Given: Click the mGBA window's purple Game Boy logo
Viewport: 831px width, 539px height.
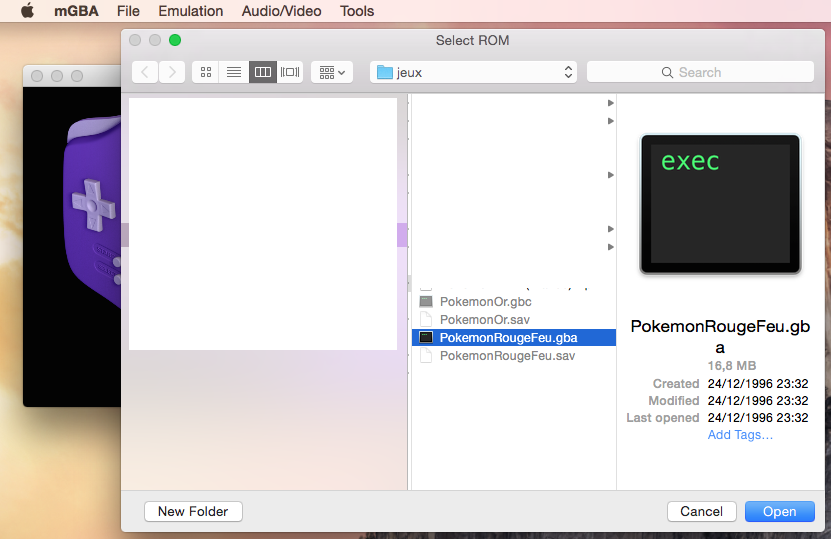Looking at the screenshot, I should coord(92,212).
